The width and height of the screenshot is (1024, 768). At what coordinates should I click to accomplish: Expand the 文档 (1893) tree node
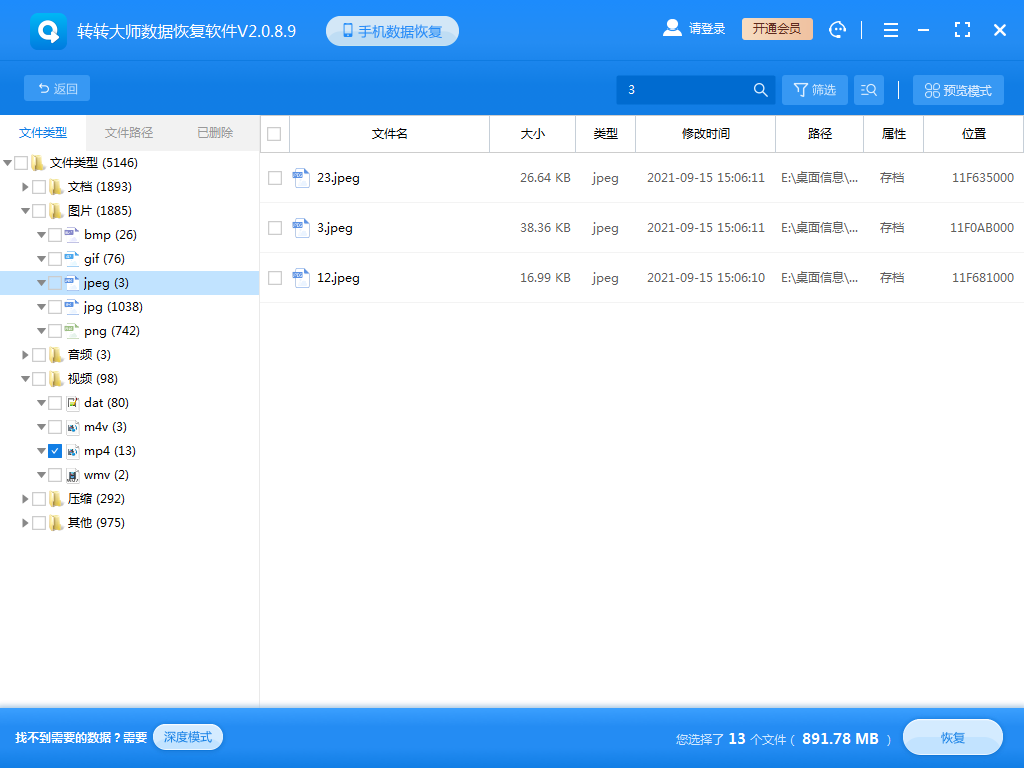[24, 186]
